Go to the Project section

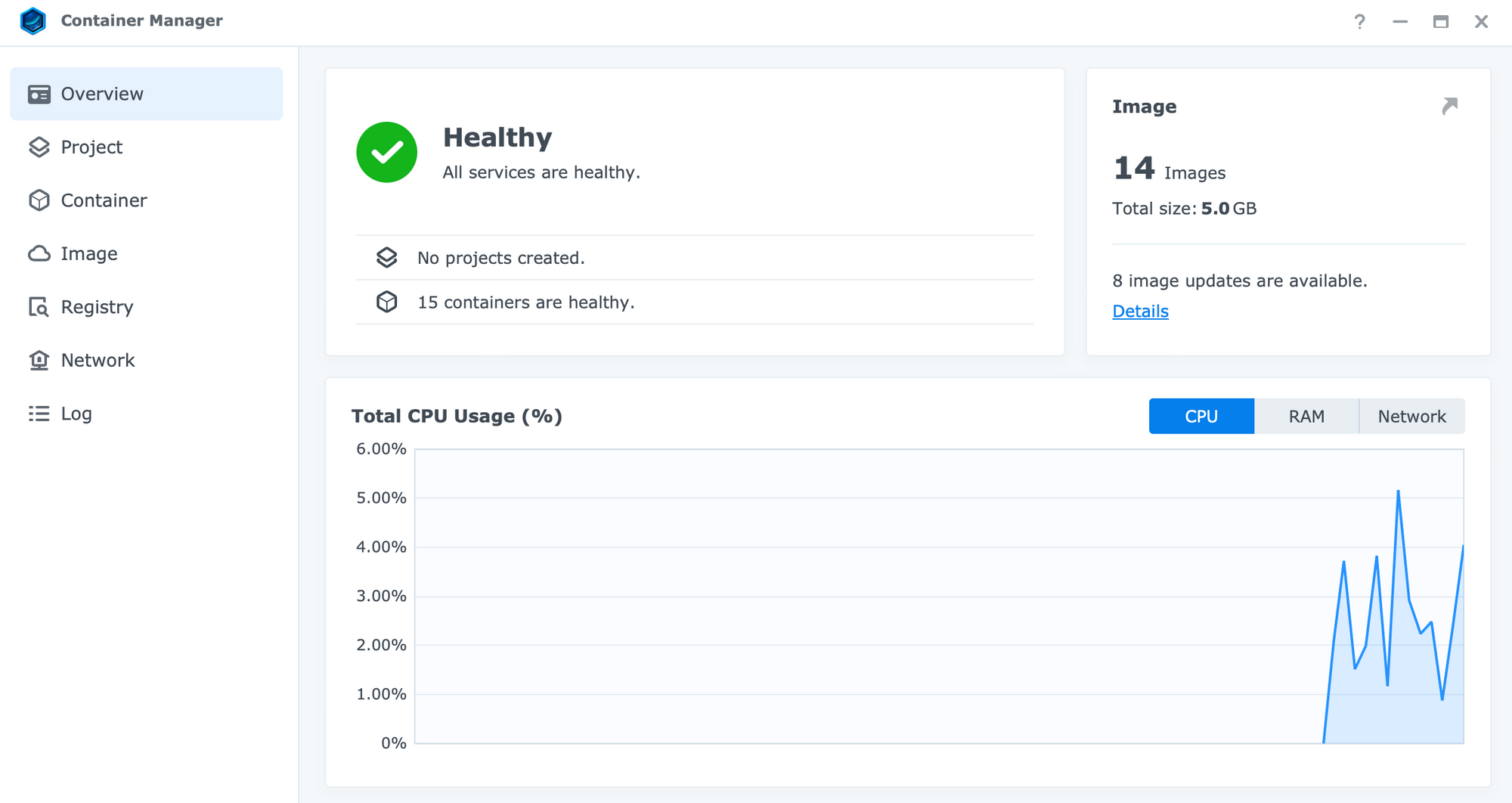click(146, 147)
